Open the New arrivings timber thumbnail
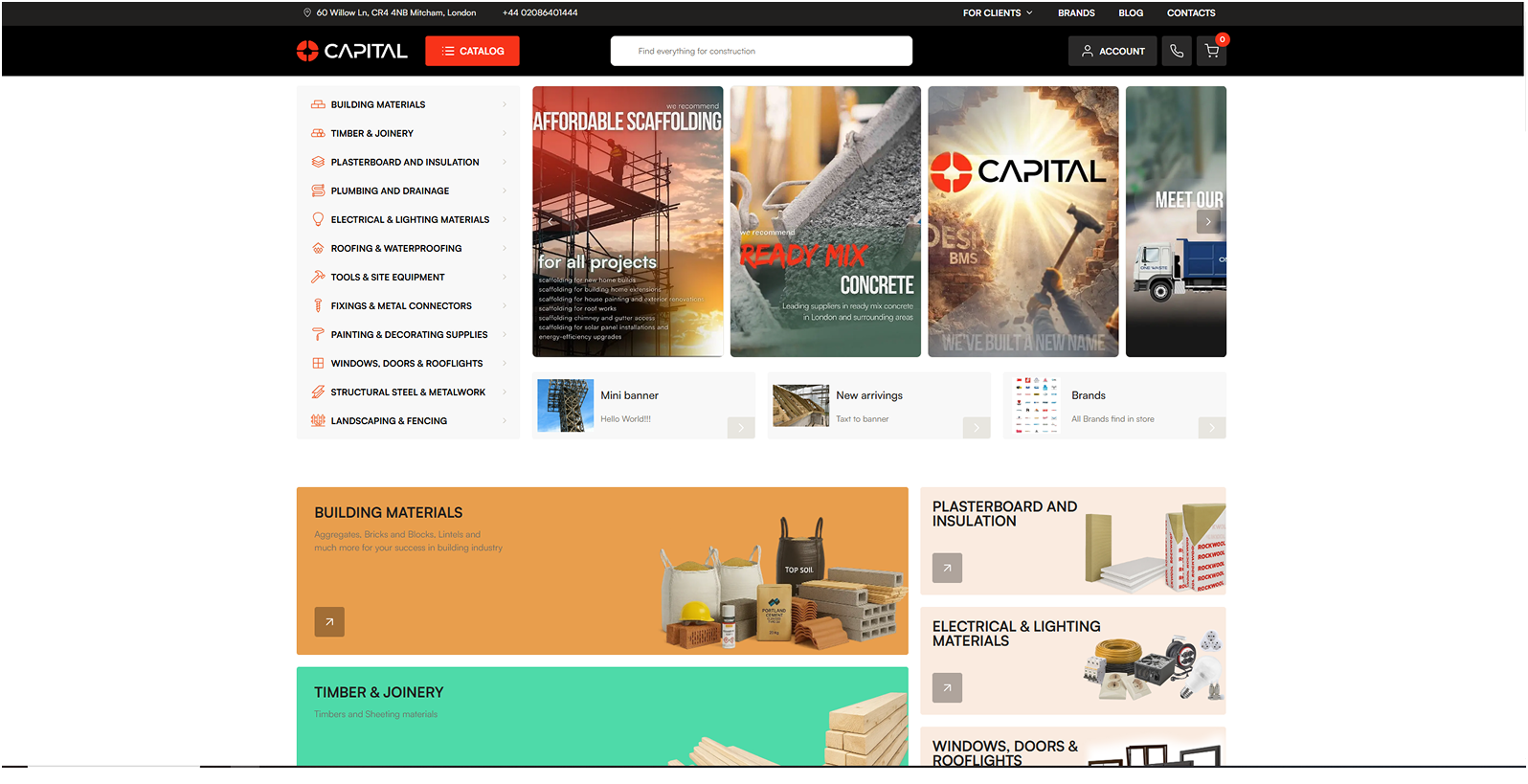This screenshot has height=784, width=1528. click(801, 405)
